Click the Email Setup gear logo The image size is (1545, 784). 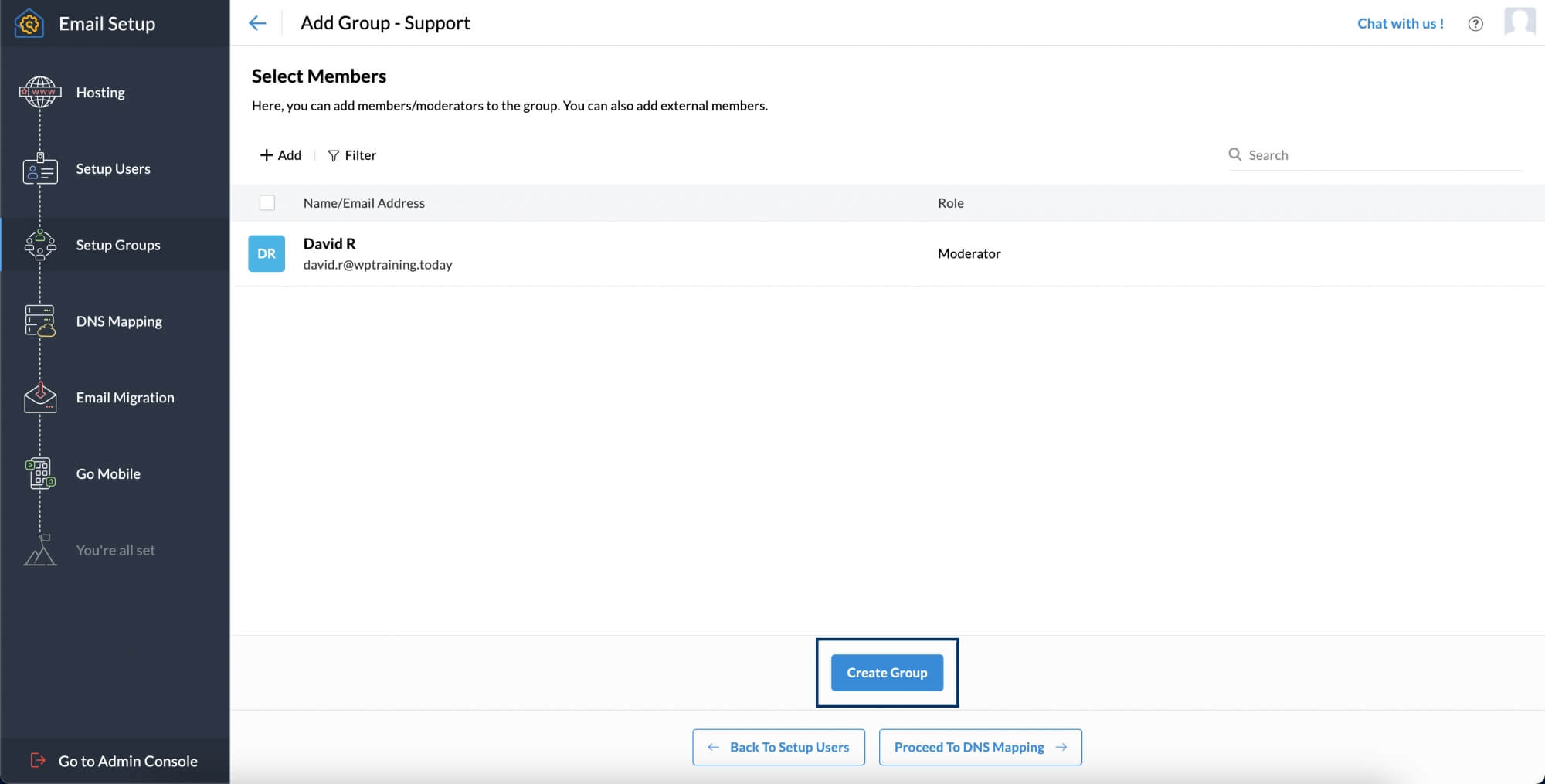tap(29, 23)
